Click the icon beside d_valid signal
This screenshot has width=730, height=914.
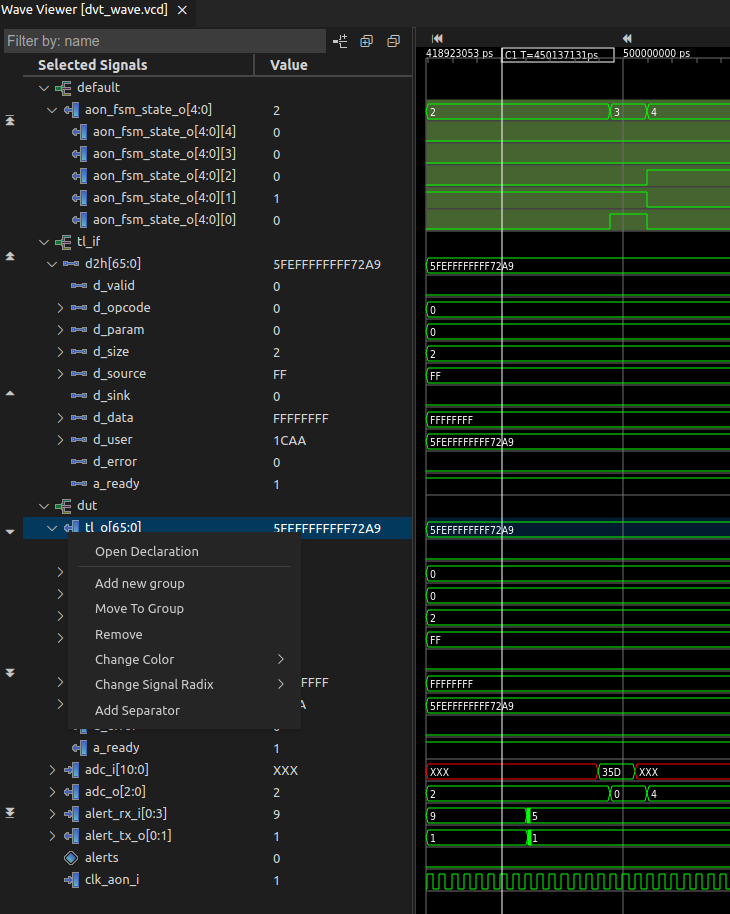79,286
